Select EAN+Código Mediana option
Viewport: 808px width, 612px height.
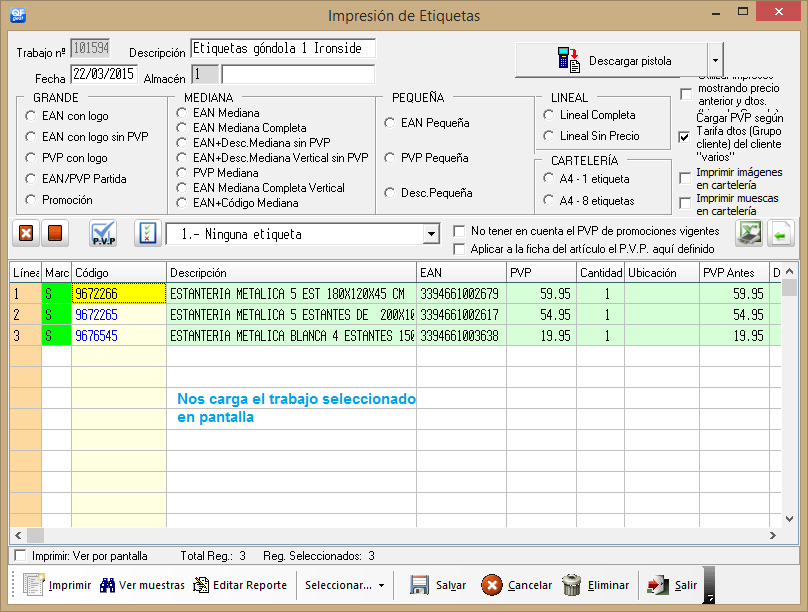pyautogui.click(x=181, y=202)
